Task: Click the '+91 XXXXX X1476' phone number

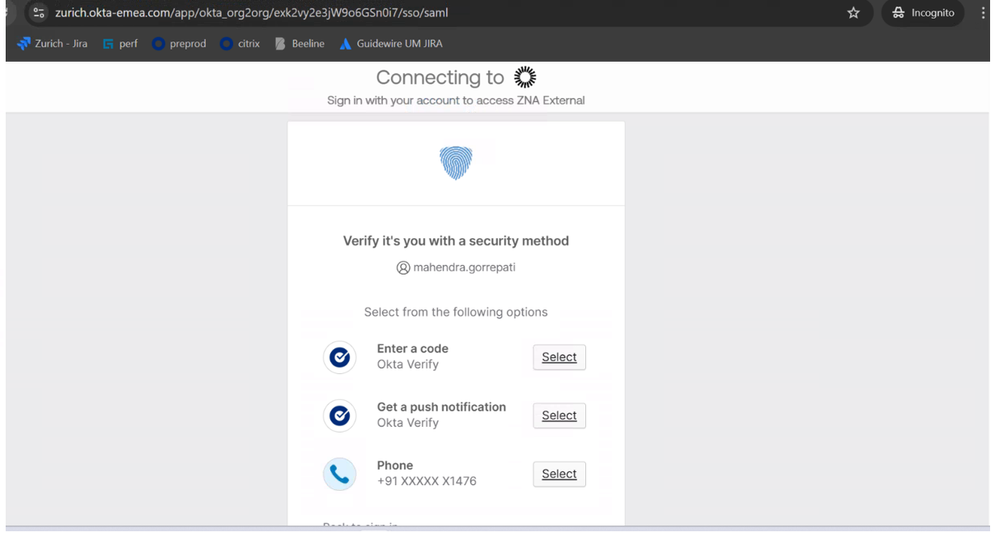Action: coord(427,481)
